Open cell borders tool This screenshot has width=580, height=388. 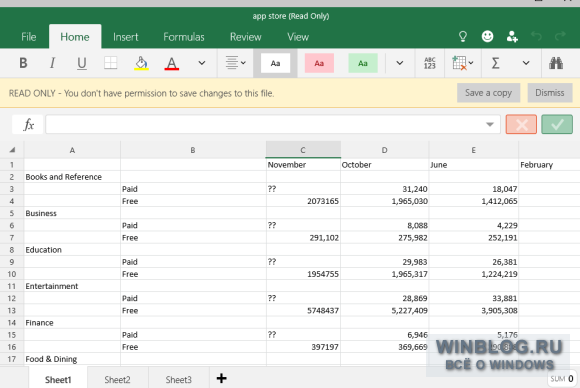point(111,63)
